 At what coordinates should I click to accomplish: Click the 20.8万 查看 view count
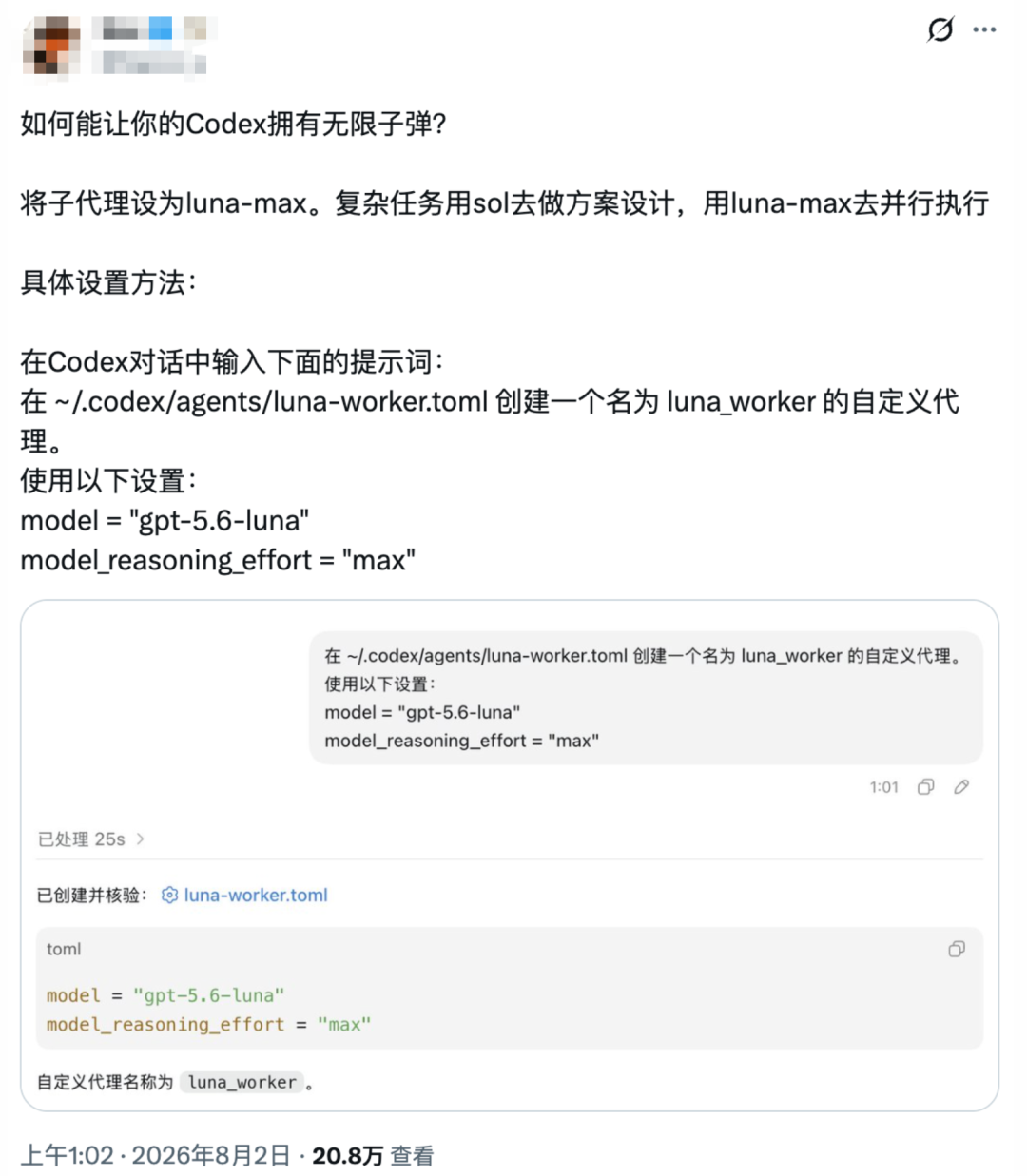pos(373,1155)
